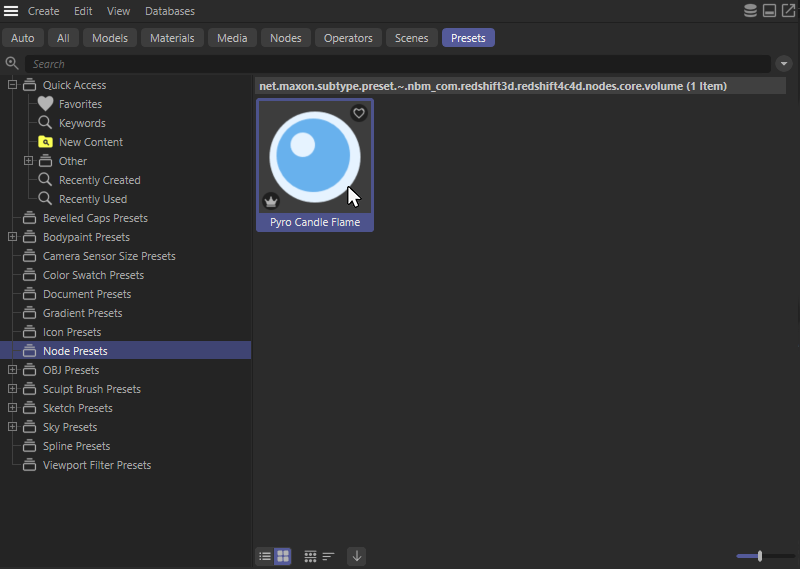Click the sort order lines icon
Image resolution: width=800 pixels, height=569 pixels.
328,556
